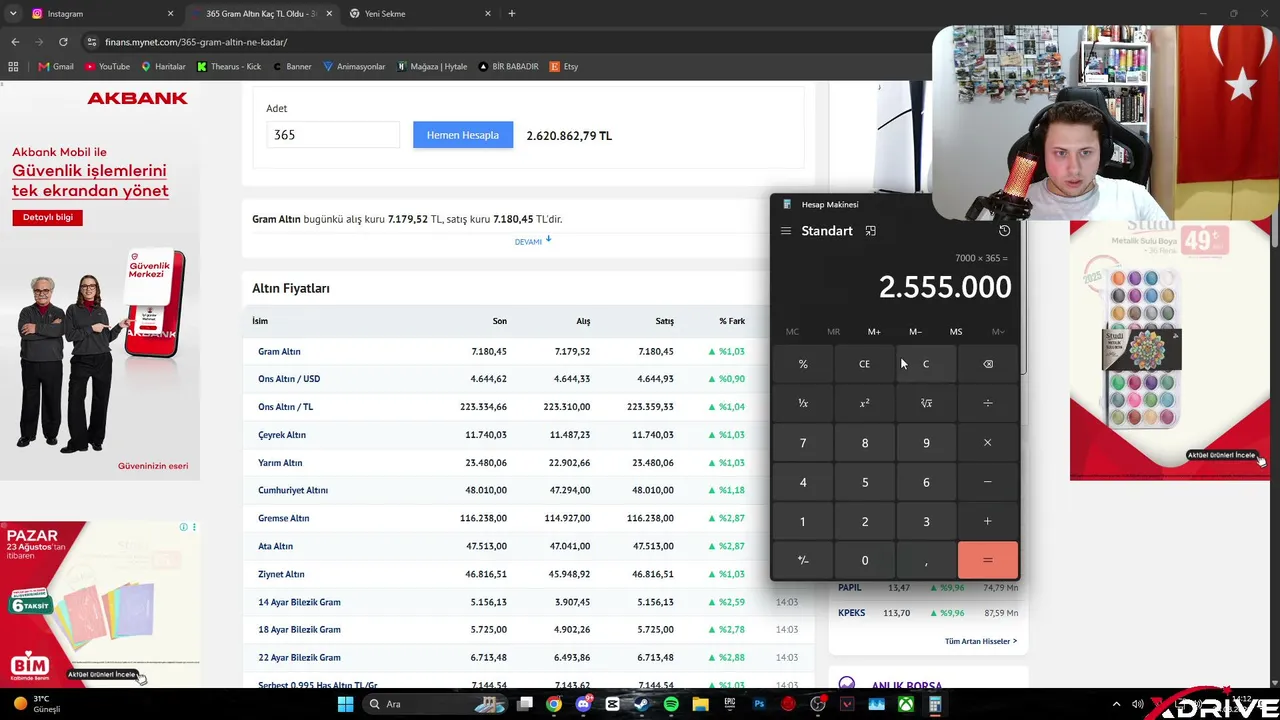This screenshot has height=720, width=1280.
Task: Open the Banner bookmark
Action: tap(291, 67)
